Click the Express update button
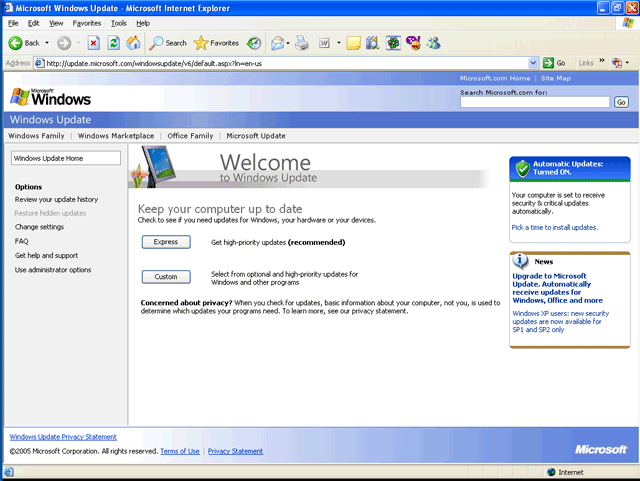Screen dimensions: 640x481 tap(166, 242)
